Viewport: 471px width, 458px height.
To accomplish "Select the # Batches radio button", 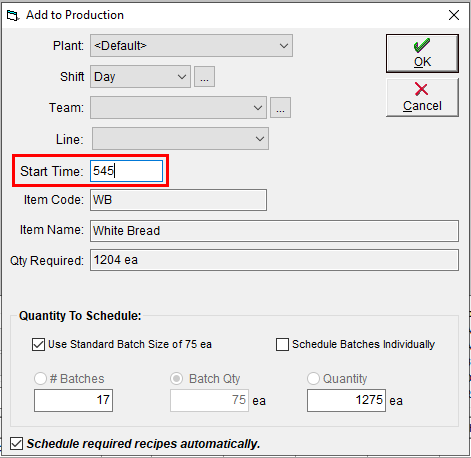I will (40, 379).
